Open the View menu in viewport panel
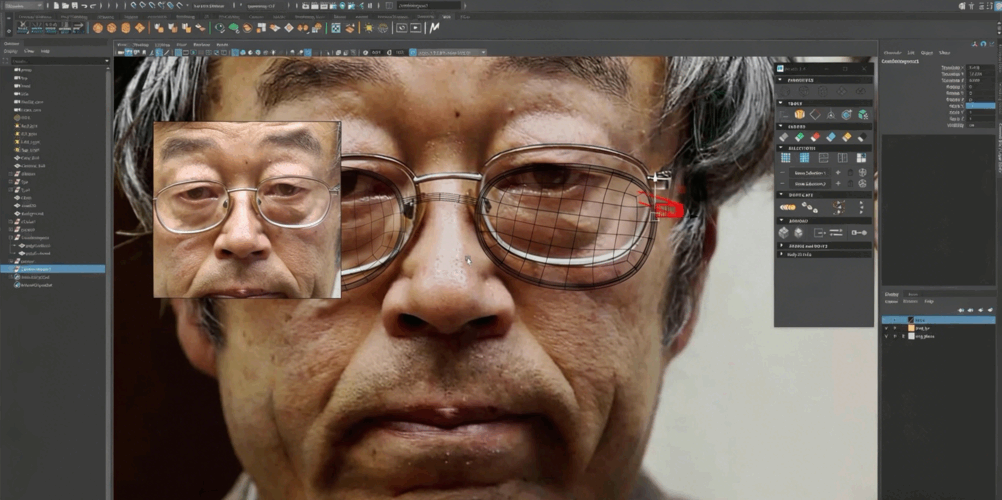This screenshot has width=1002, height=500. (121, 45)
